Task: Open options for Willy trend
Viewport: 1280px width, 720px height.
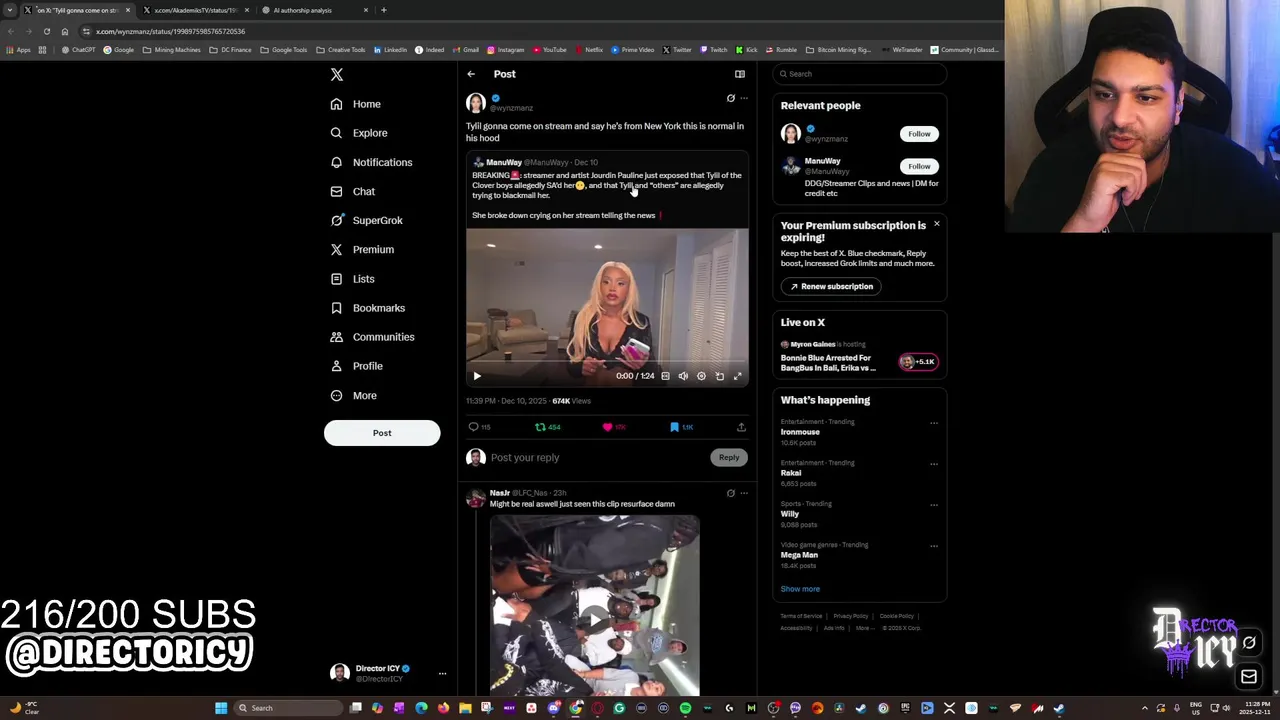Action: coord(934,505)
